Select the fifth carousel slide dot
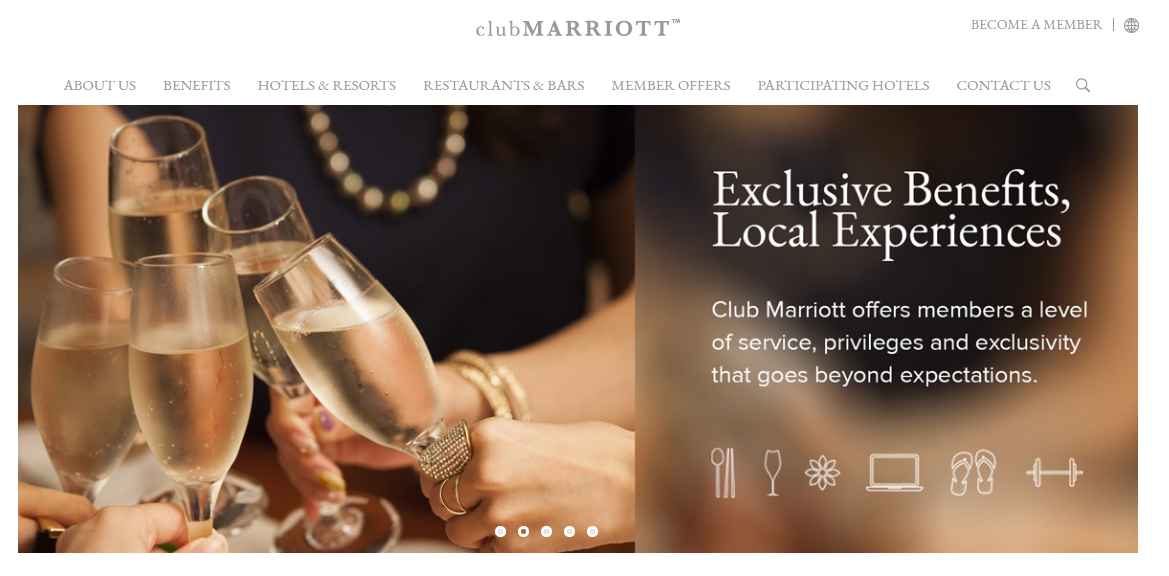 tap(593, 531)
